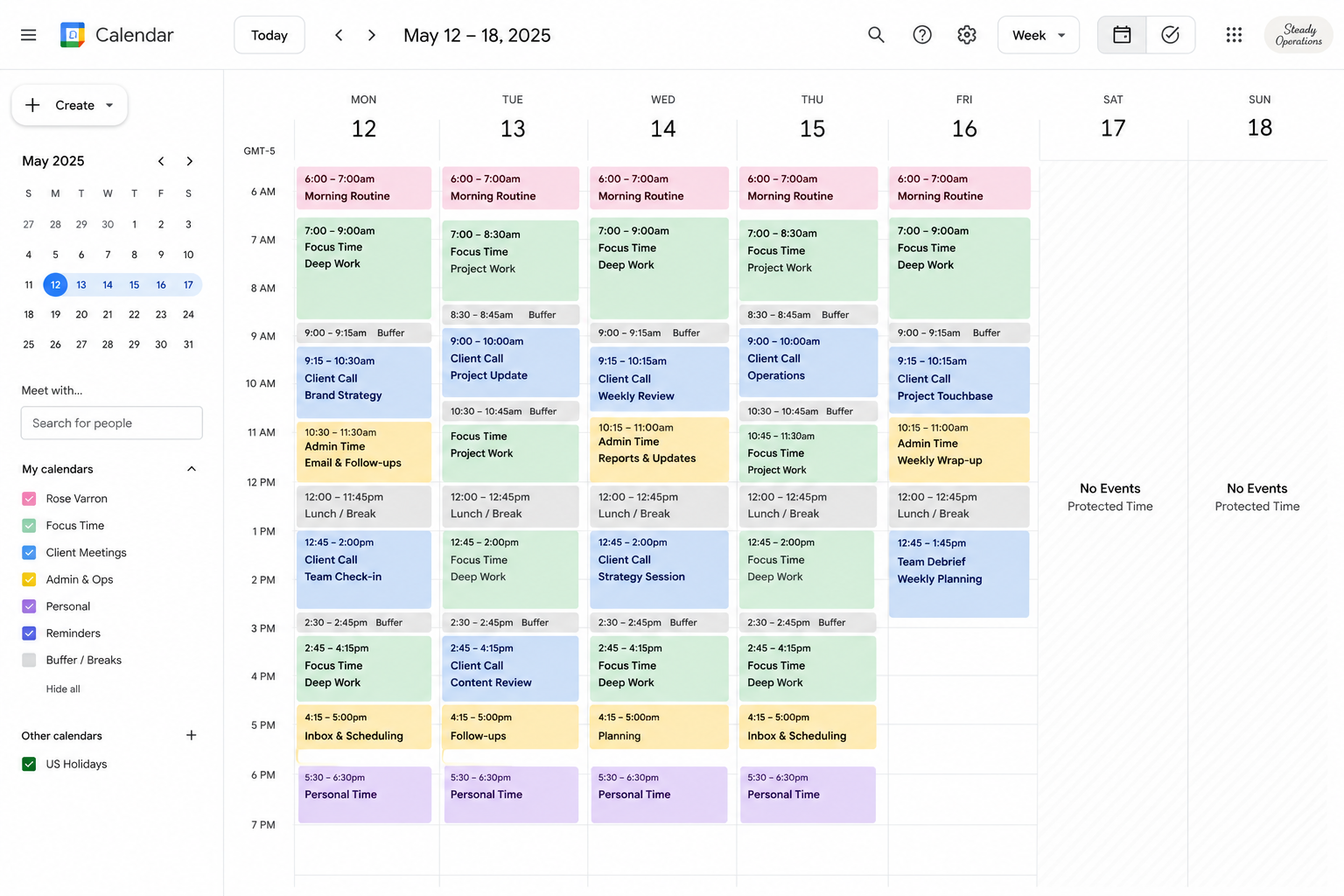Image resolution: width=1344 pixels, height=896 pixels.
Task: Open the Week view dropdown
Action: click(x=1039, y=35)
